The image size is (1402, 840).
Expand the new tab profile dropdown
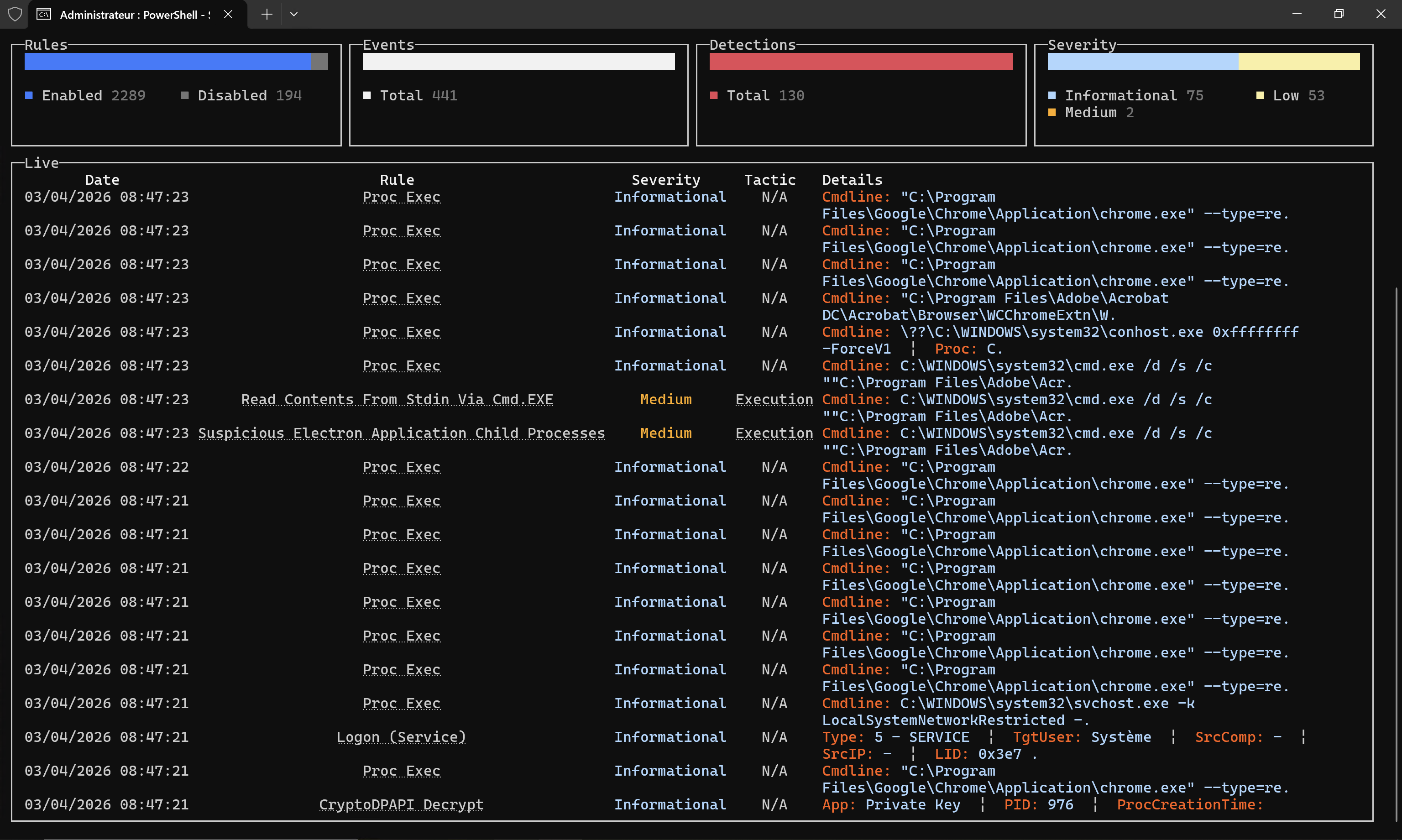[x=294, y=14]
